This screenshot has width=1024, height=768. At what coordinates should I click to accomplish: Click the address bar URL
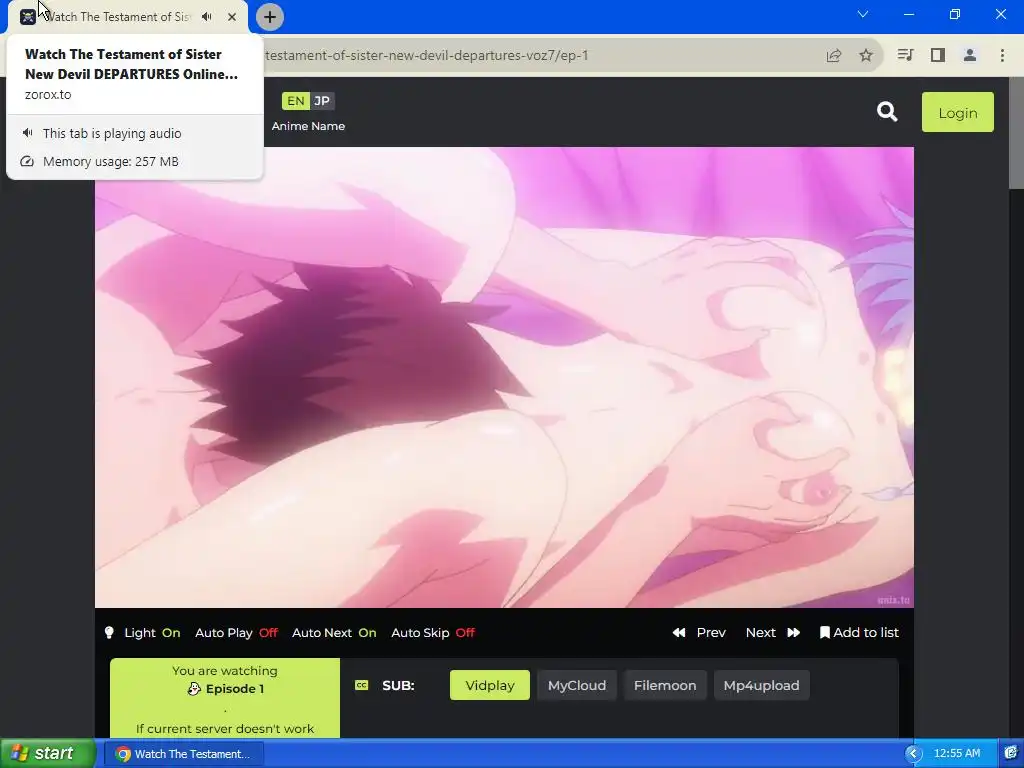426,56
